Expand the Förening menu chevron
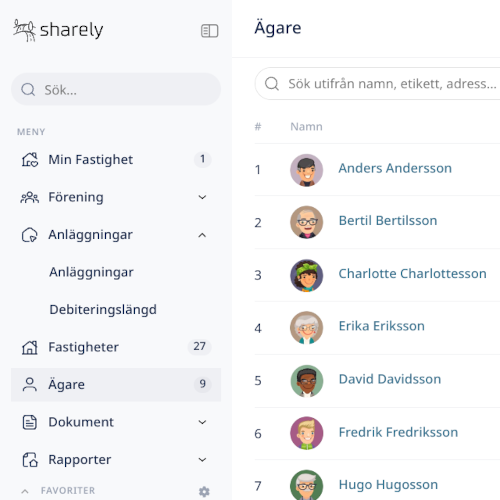The width and height of the screenshot is (500, 500). coord(202,197)
